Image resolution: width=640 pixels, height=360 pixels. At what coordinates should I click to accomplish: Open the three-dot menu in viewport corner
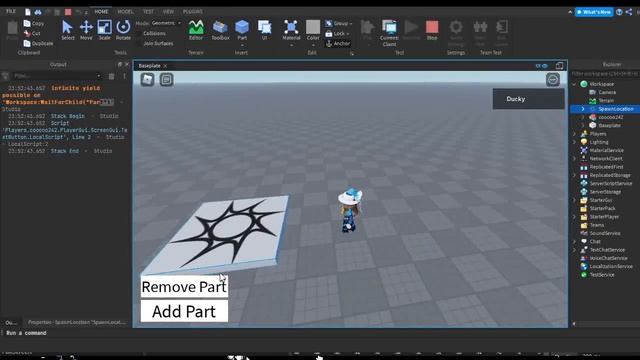pos(553,79)
